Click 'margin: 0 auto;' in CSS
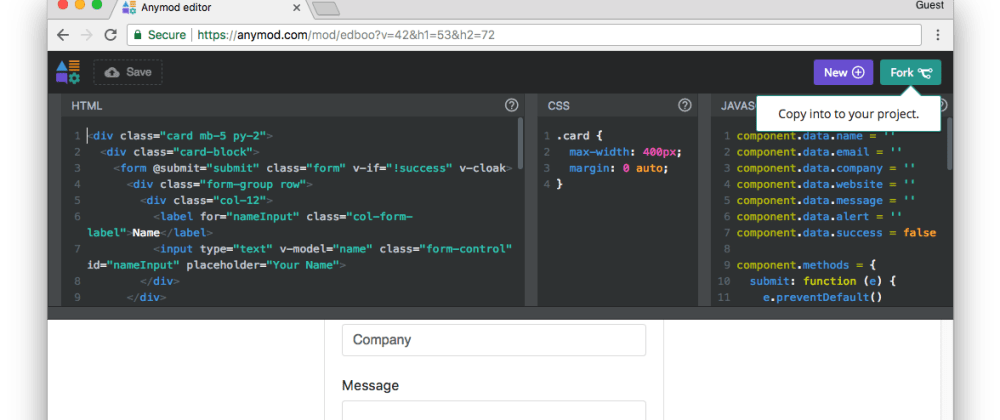 (619, 168)
